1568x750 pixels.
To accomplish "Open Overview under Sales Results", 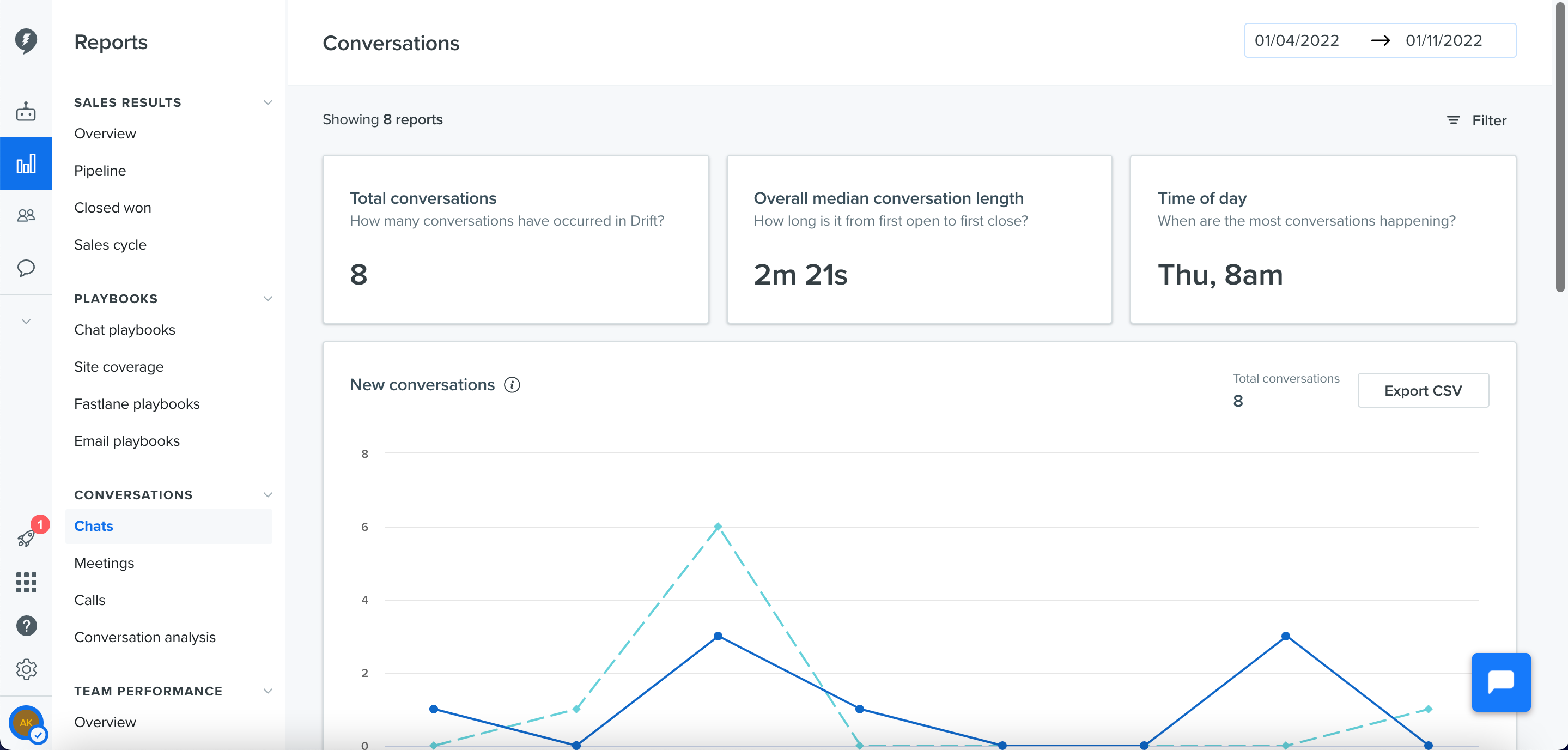I will [105, 134].
